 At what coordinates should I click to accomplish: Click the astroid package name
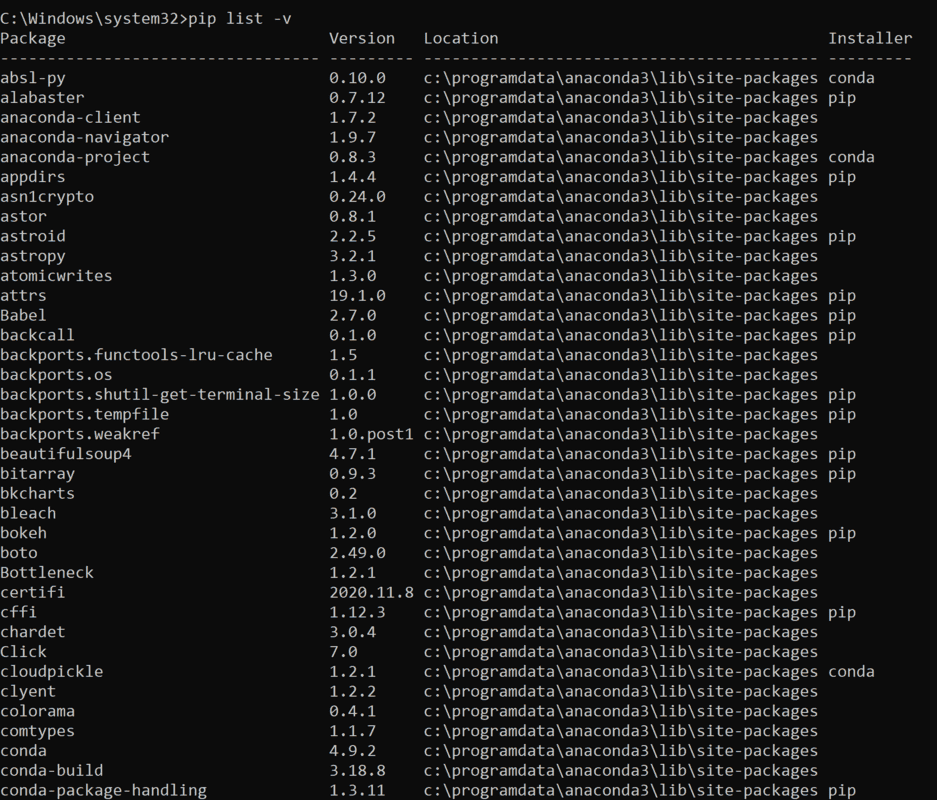33,236
